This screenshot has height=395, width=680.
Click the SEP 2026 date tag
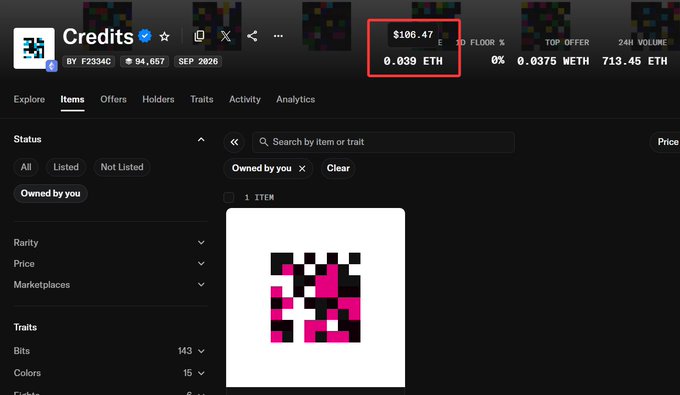click(x=198, y=62)
